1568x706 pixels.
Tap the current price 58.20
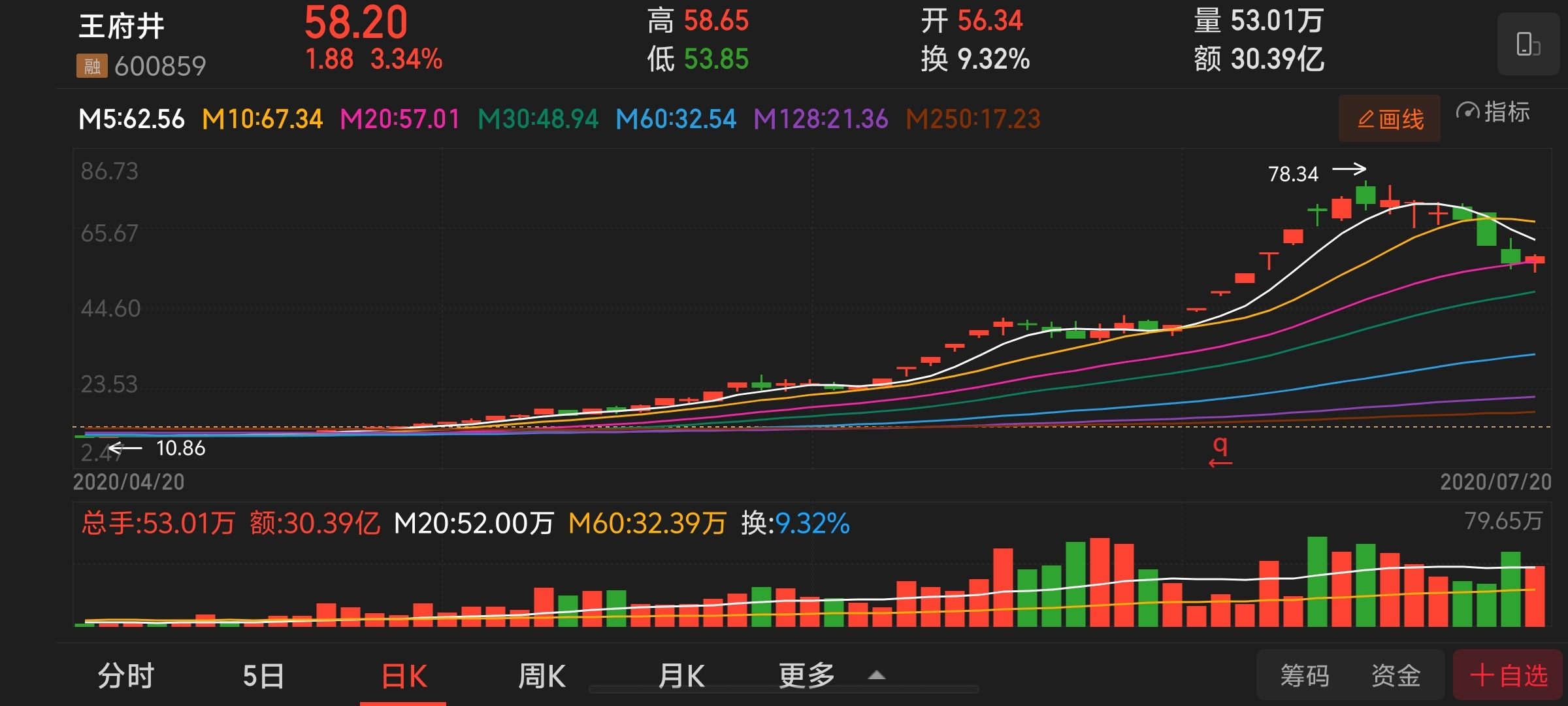(x=356, y=23)
